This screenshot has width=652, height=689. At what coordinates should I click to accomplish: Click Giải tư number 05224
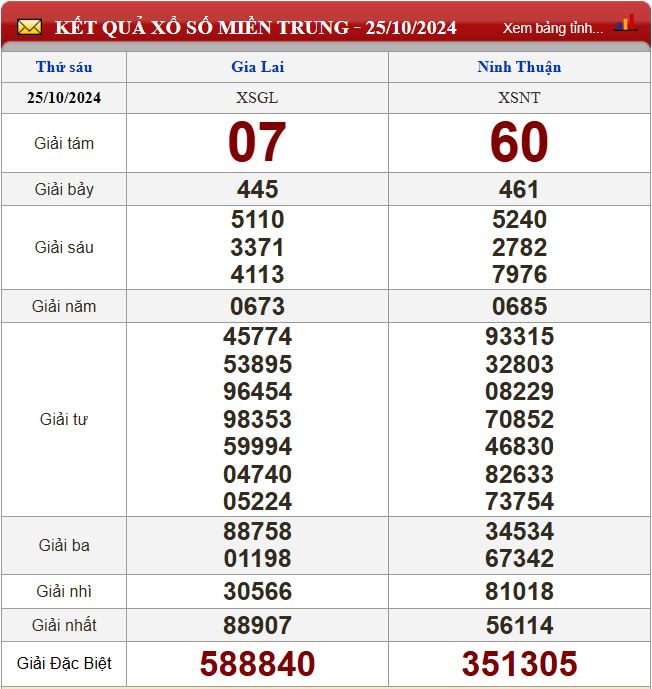coord(257,501)
